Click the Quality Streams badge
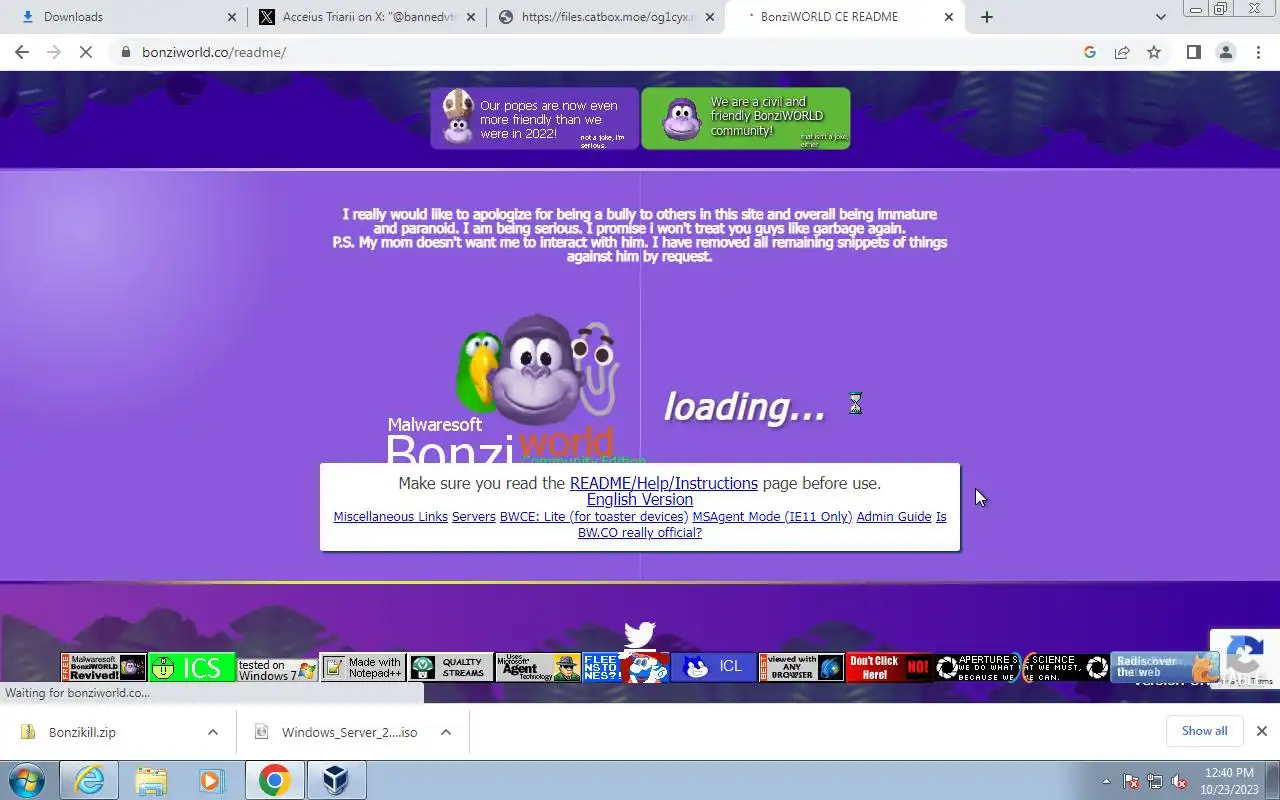The width and height of the screenshot is (1280, 800). (450, 668)
